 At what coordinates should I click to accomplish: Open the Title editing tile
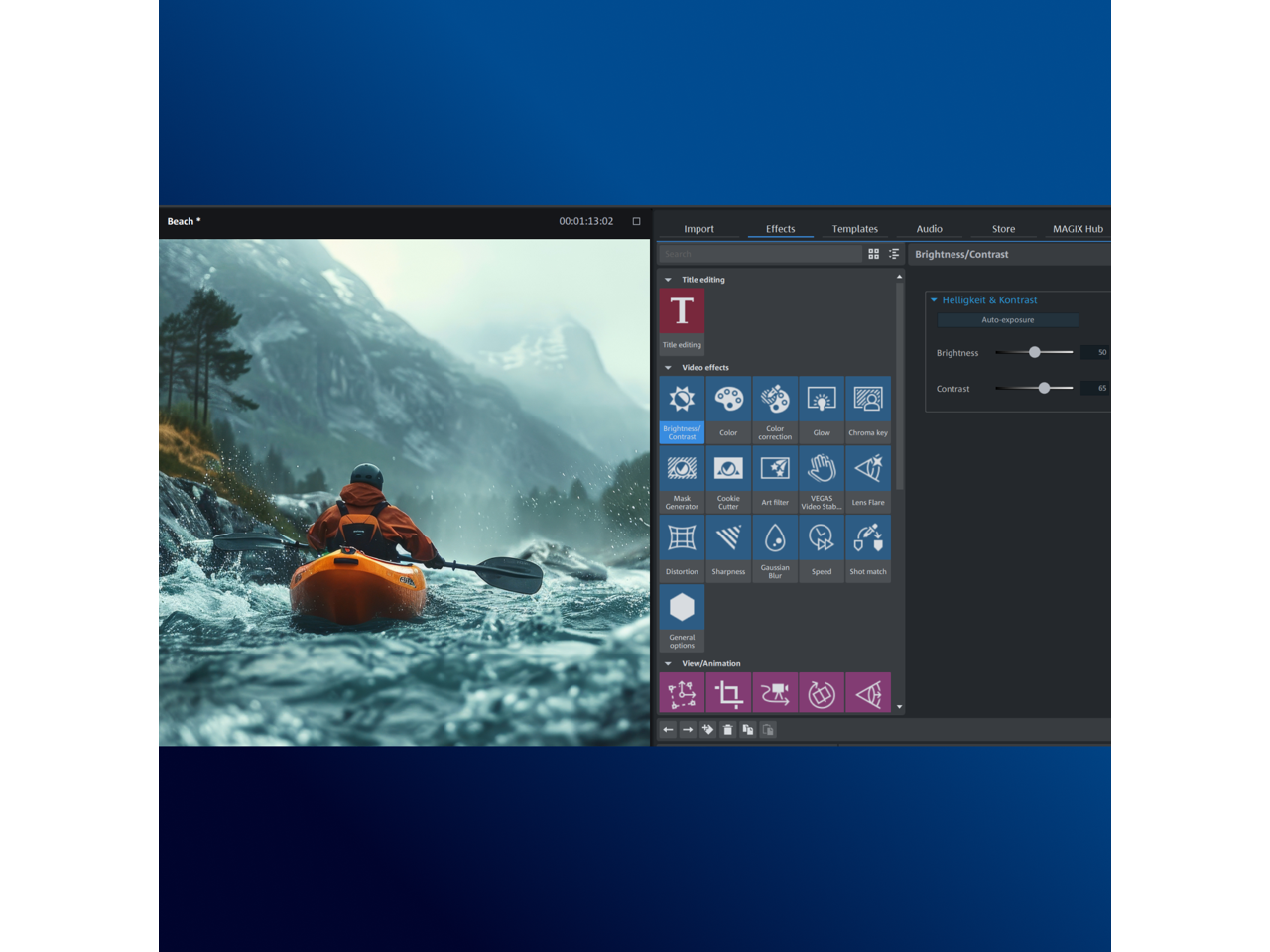pos(682,319)
